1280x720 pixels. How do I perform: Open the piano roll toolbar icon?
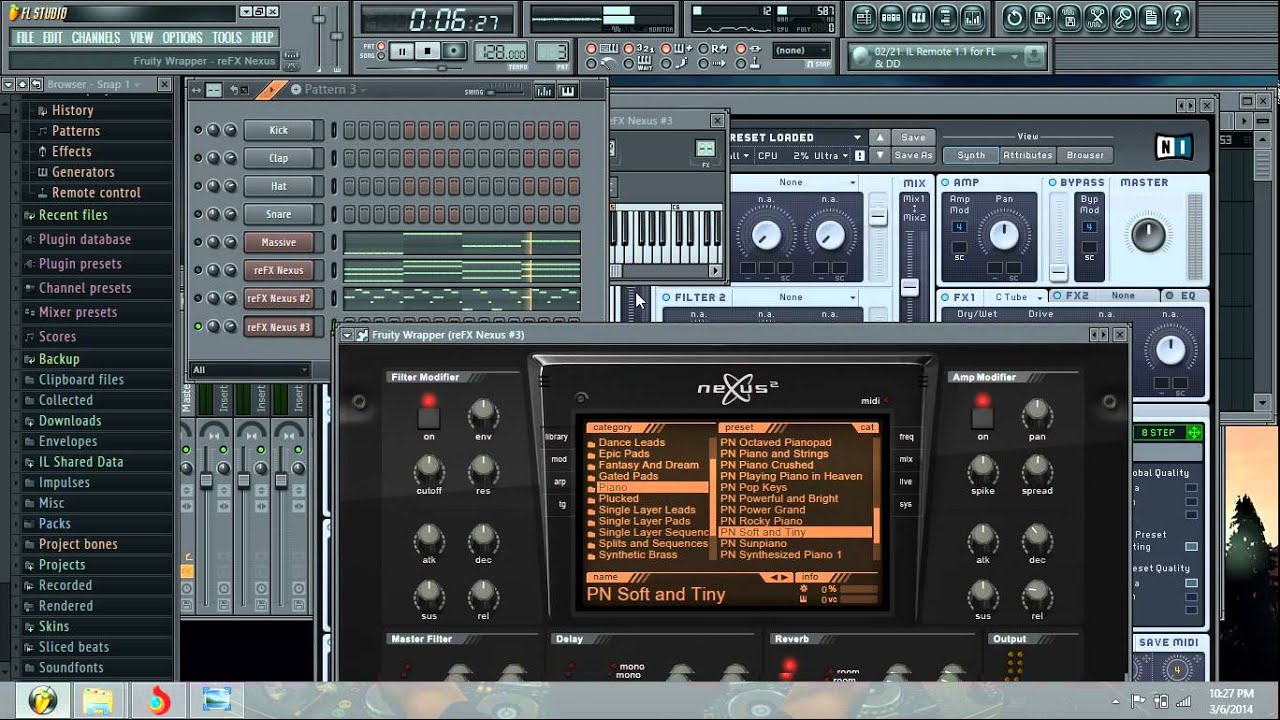pyautogui.click(x=919, y=17)
